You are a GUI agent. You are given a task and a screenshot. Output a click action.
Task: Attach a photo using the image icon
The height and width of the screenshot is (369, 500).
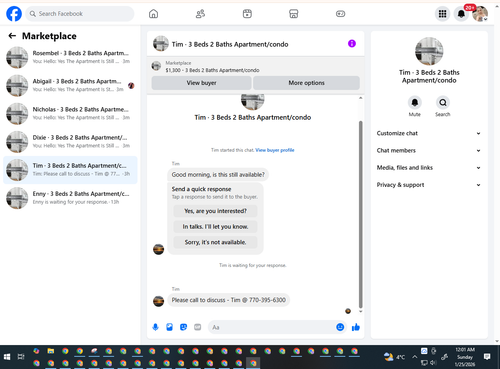pos(169,327)
